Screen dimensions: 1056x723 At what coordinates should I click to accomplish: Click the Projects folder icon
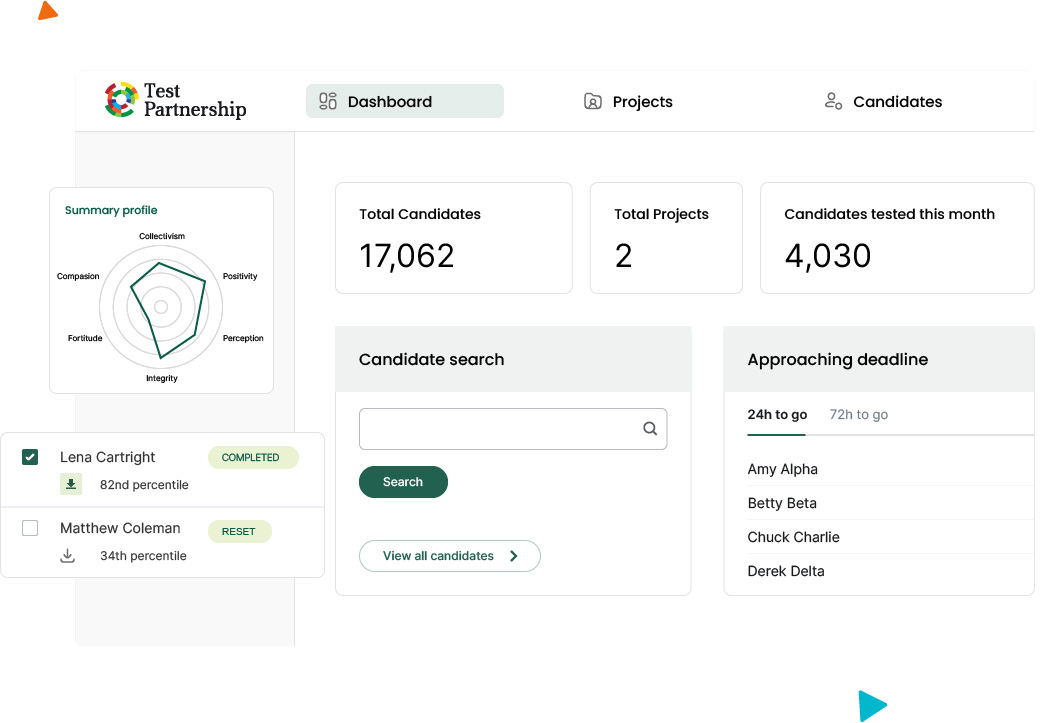(x=593, y=101)
